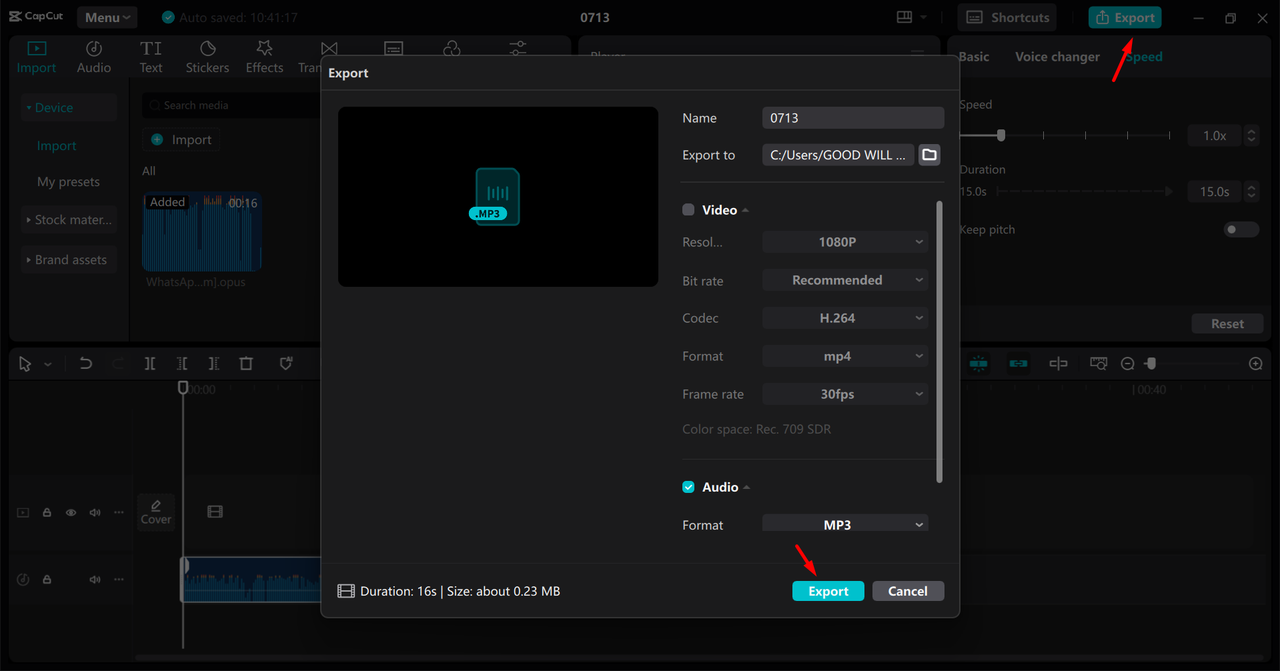The height and width of the screenshot is (671, 1280).
Task: Open the more options dots on the audio track
Action: coord(119,580)
